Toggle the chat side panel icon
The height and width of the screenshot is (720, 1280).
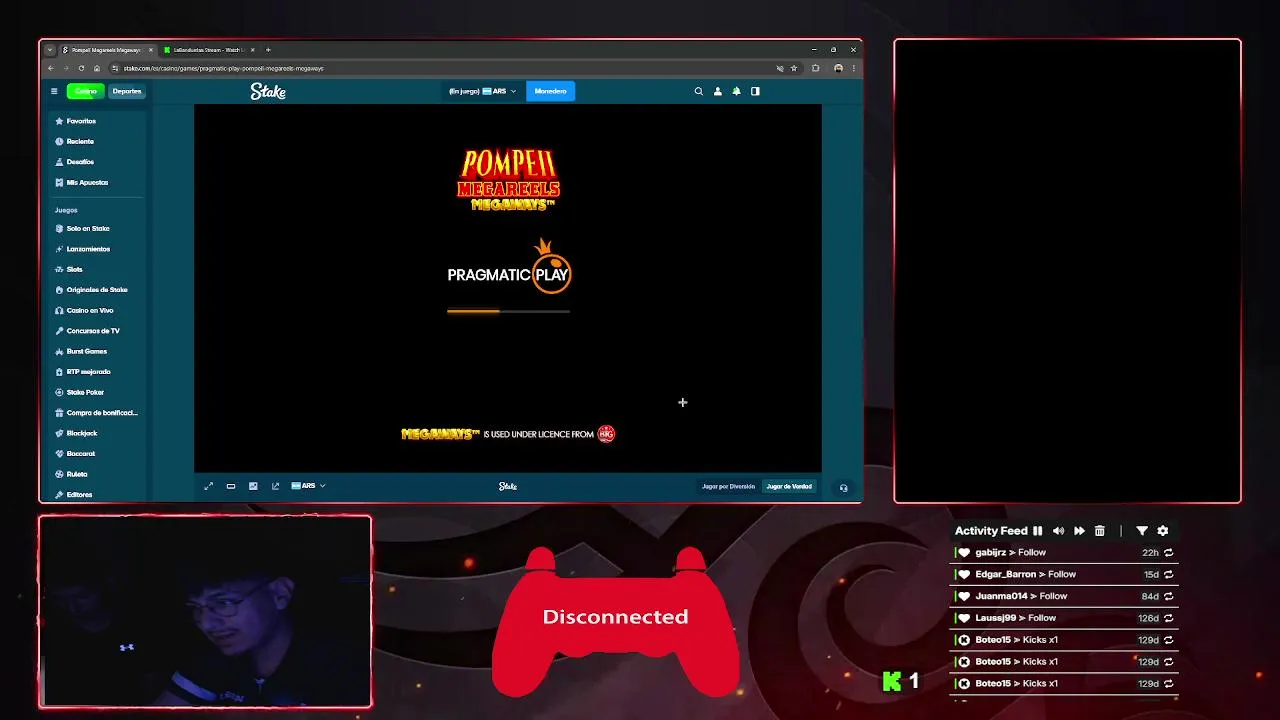[x=755, y=91]
